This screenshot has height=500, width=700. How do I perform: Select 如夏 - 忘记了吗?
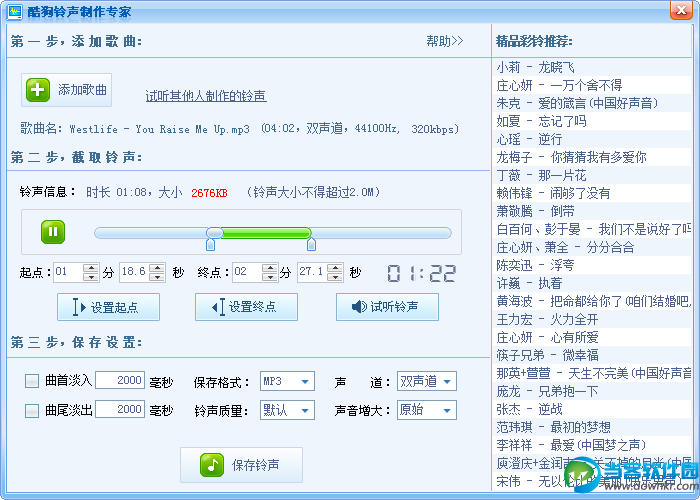tap(592, 121)
